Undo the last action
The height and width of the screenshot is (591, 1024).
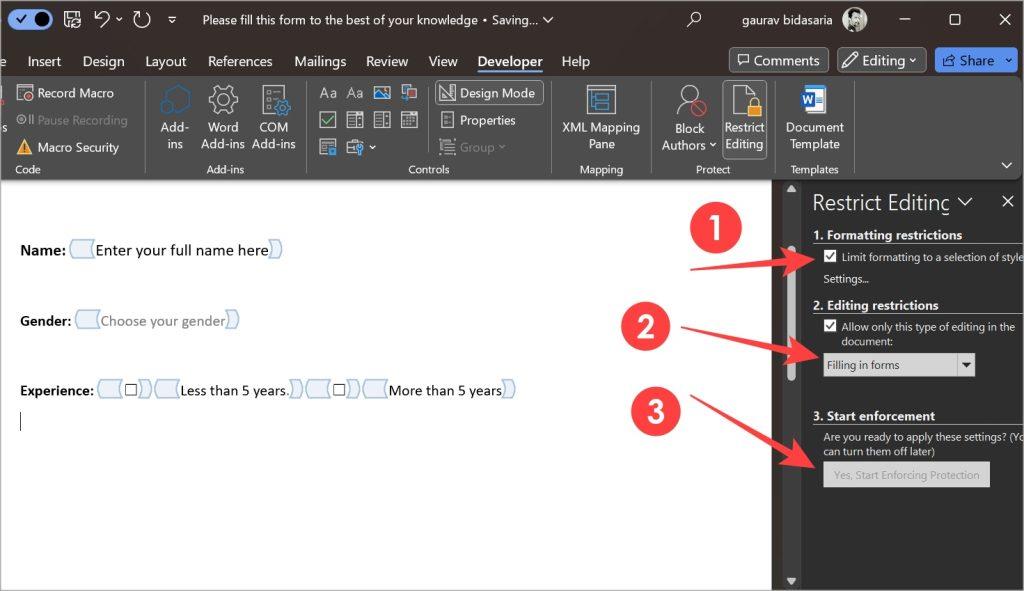(x=102, y=20)
